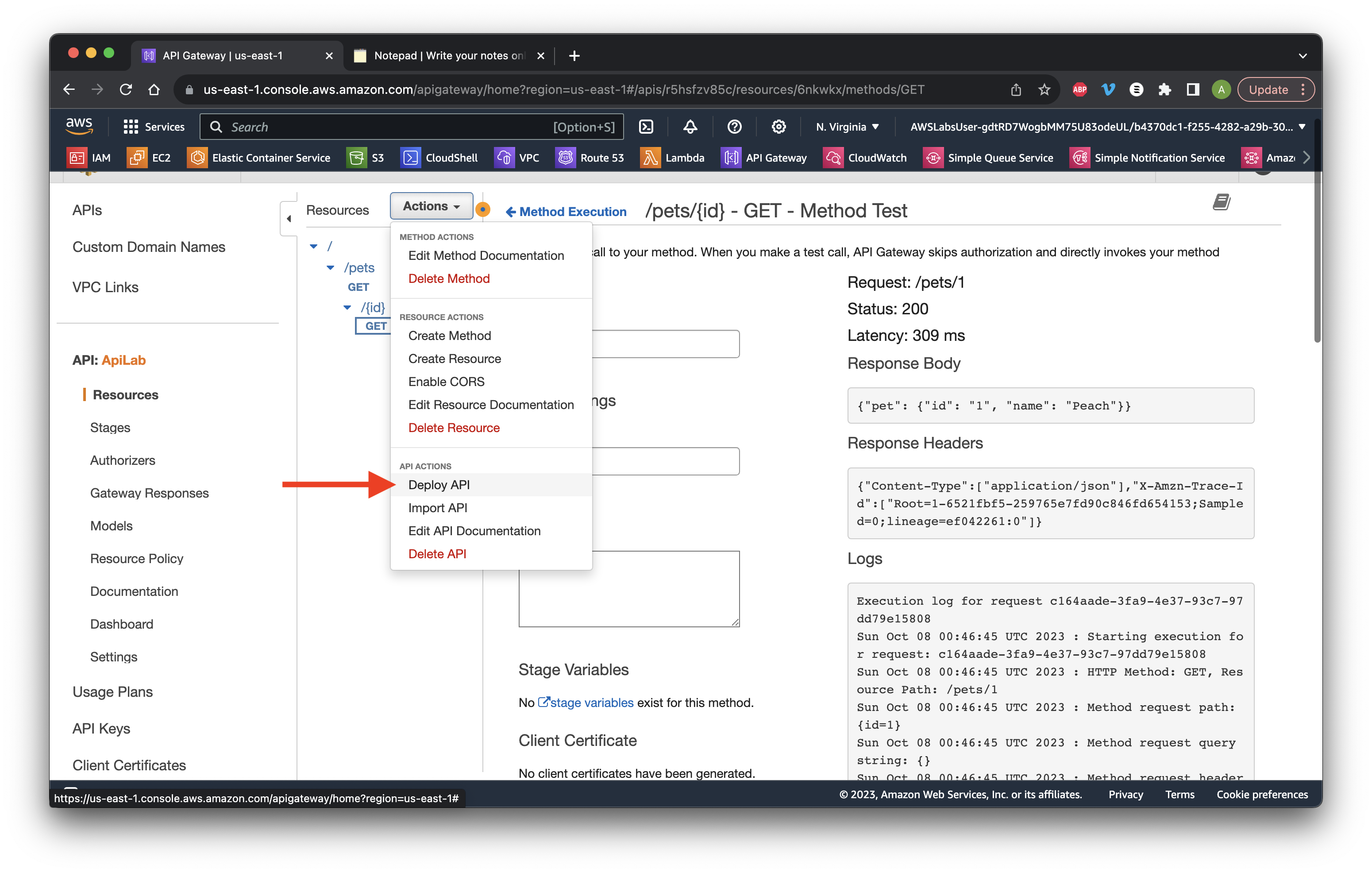Click the browser Update button

pyautogui.click(x=1275, y=89)
